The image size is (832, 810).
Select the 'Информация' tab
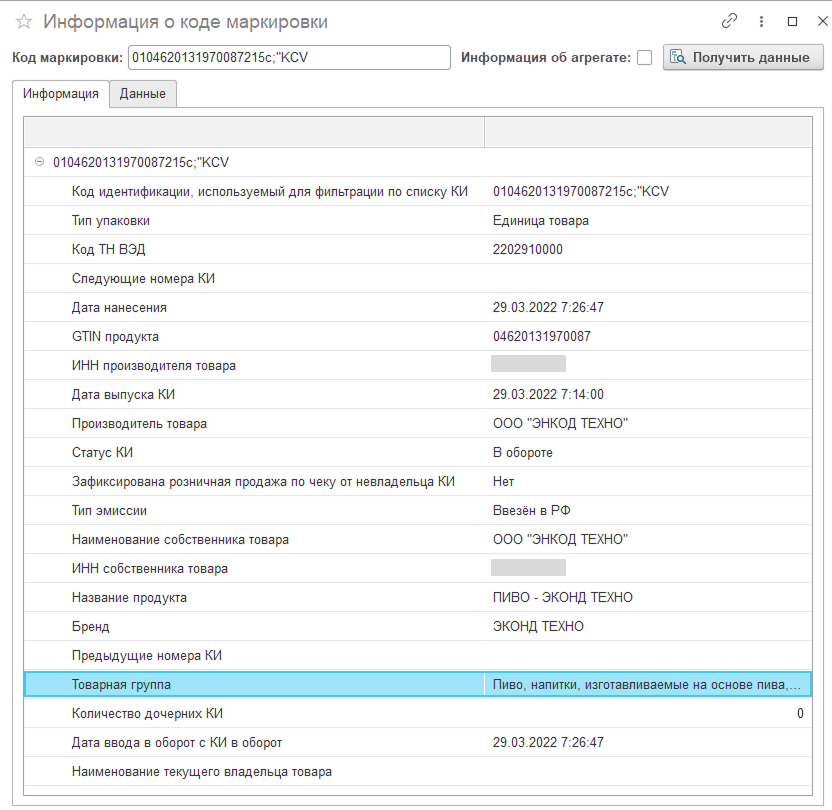pos(60,94)
